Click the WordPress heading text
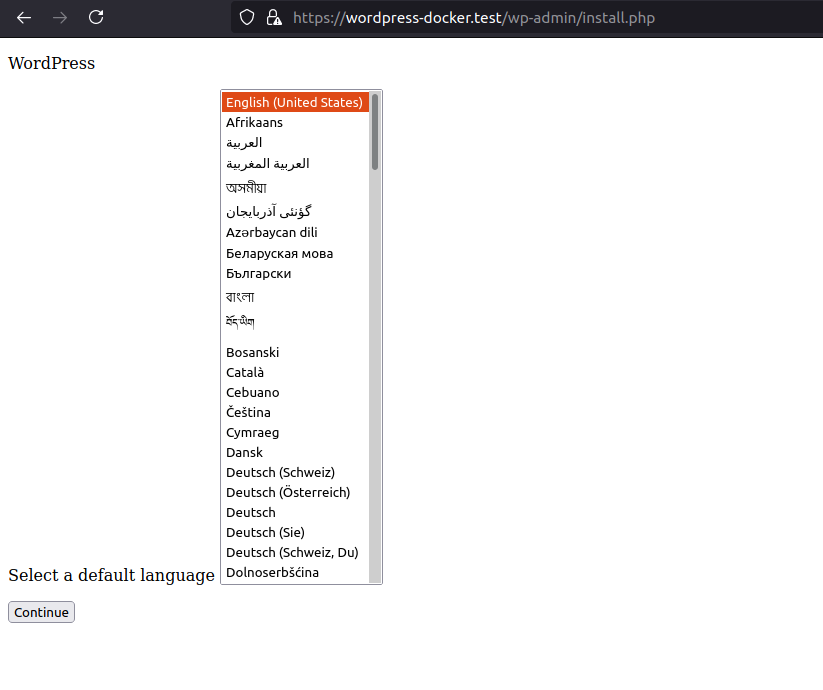 [51, 63]
